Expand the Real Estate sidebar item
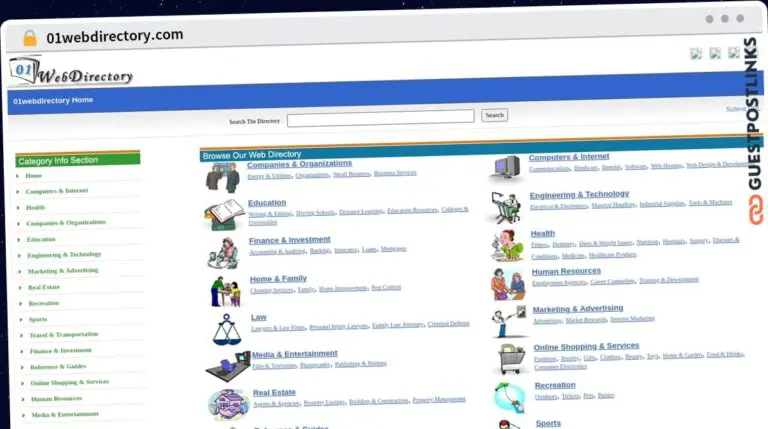 46,287
